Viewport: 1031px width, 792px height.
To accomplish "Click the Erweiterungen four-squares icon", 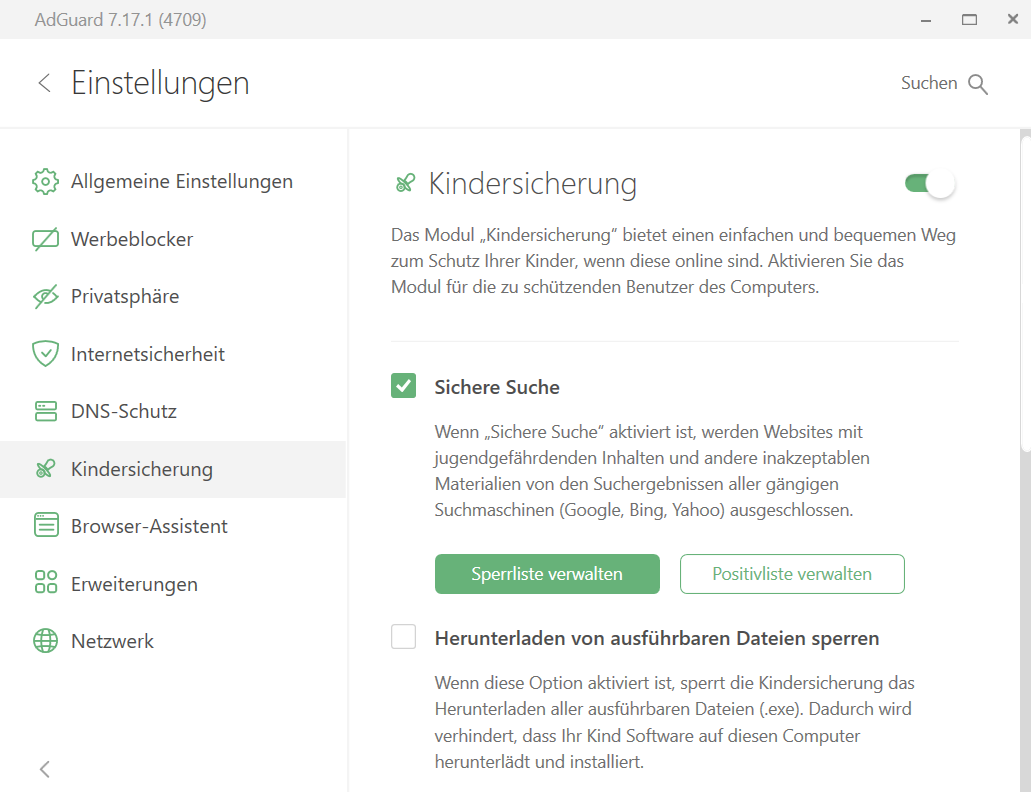I will click(x=45, y=582).
